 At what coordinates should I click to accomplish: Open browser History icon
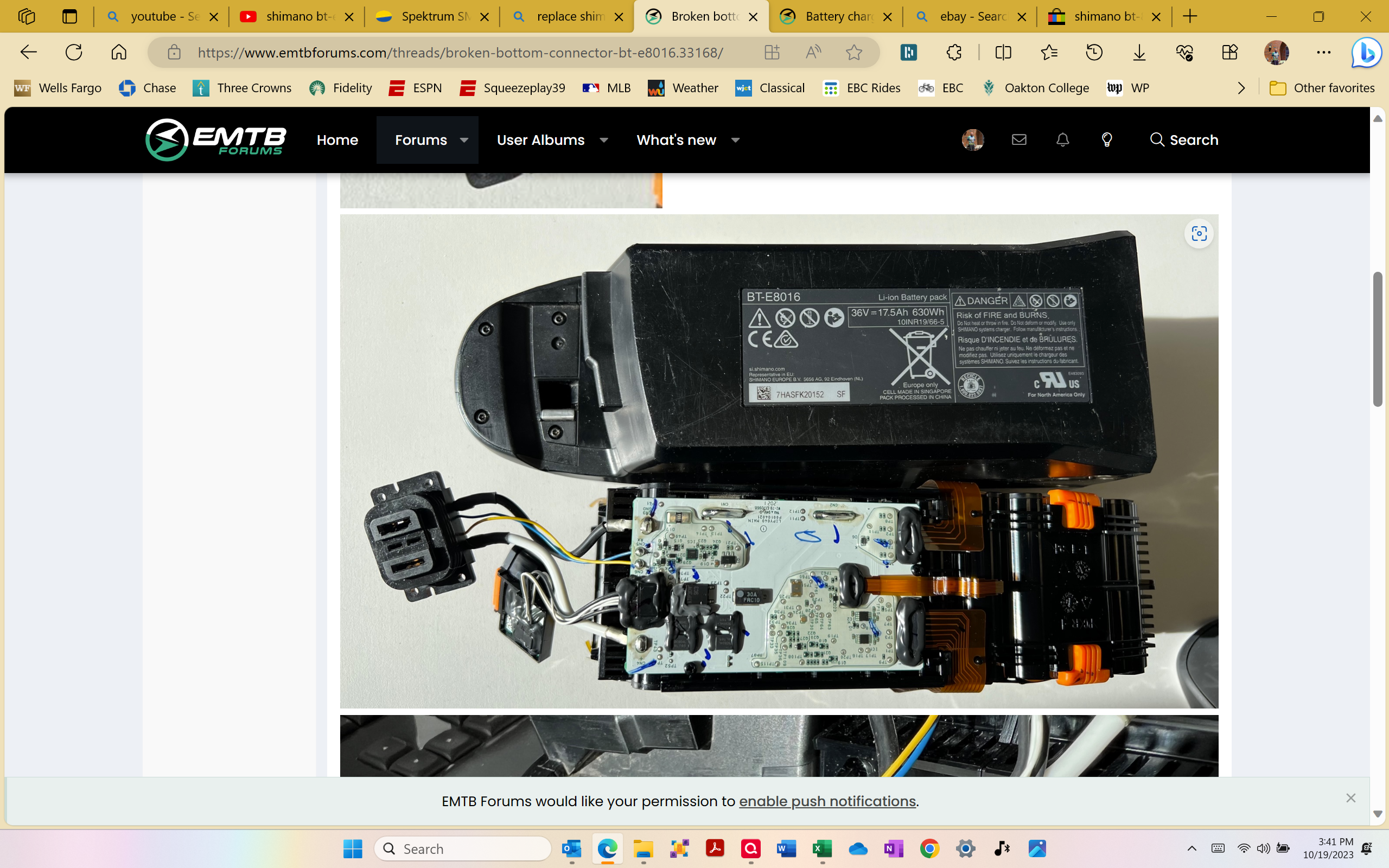[1094, 52]
